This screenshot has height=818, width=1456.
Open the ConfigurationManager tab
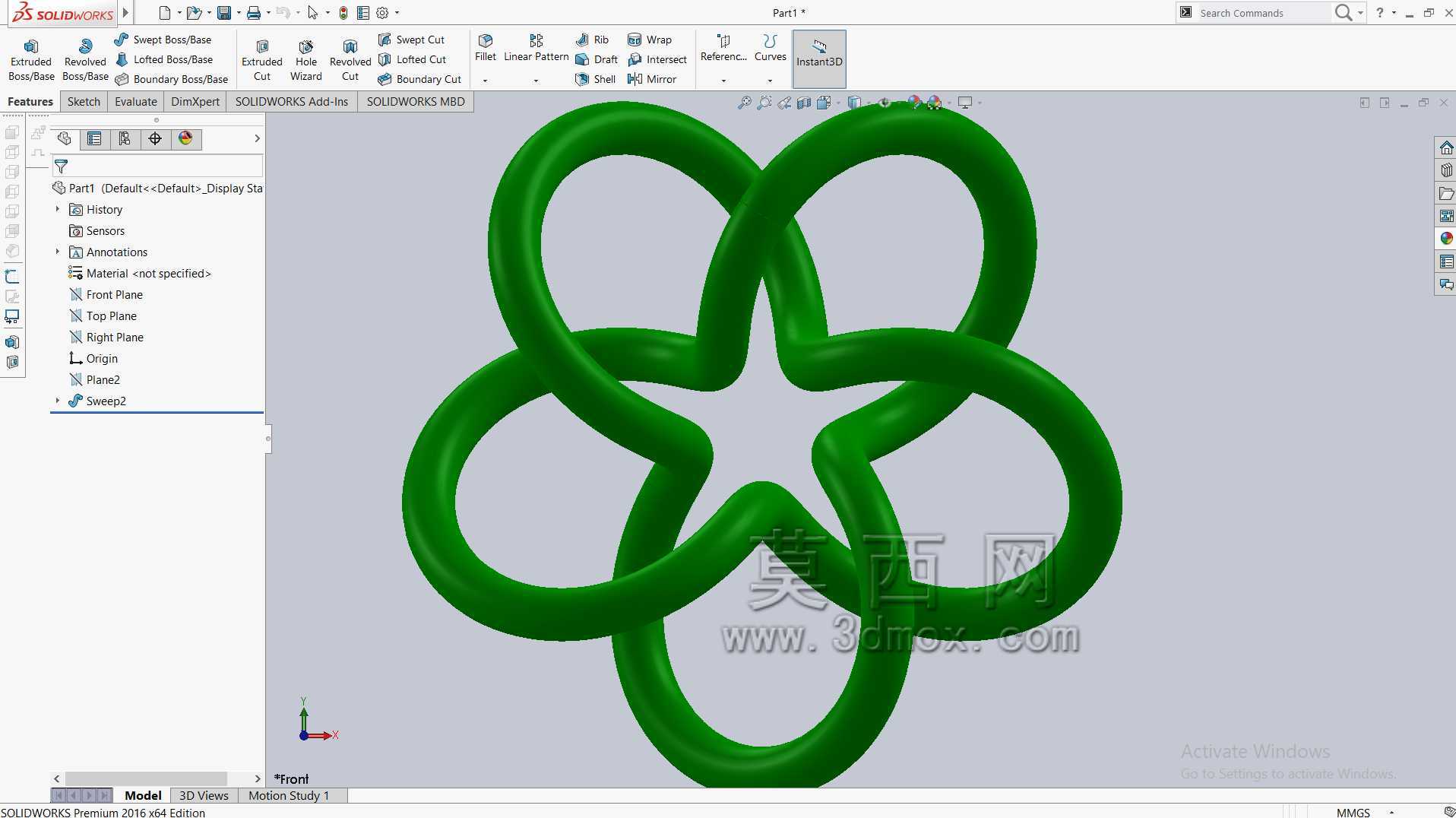(x=125, y=138)
